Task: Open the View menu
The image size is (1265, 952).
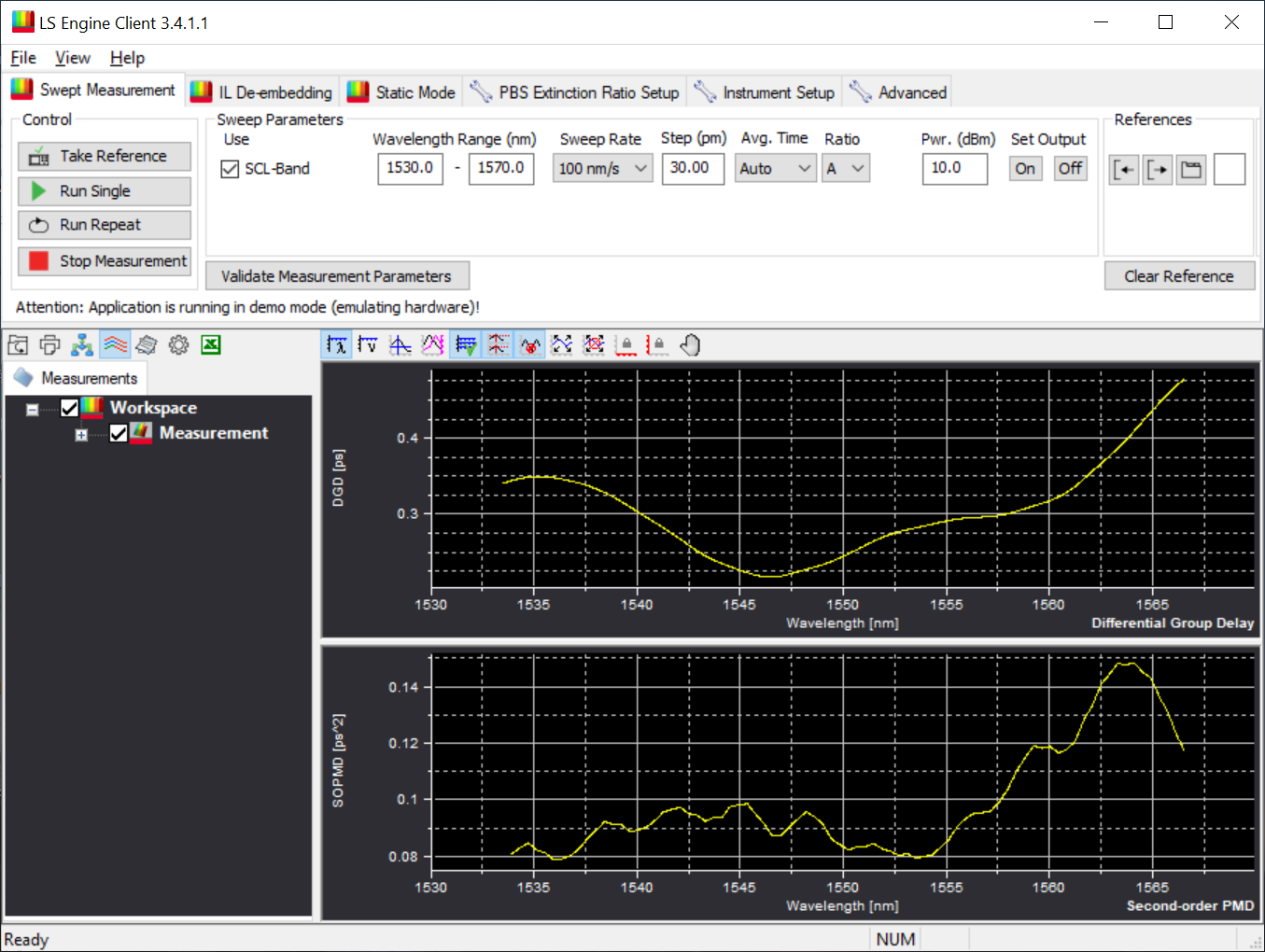Action: (x=73, y=58)
